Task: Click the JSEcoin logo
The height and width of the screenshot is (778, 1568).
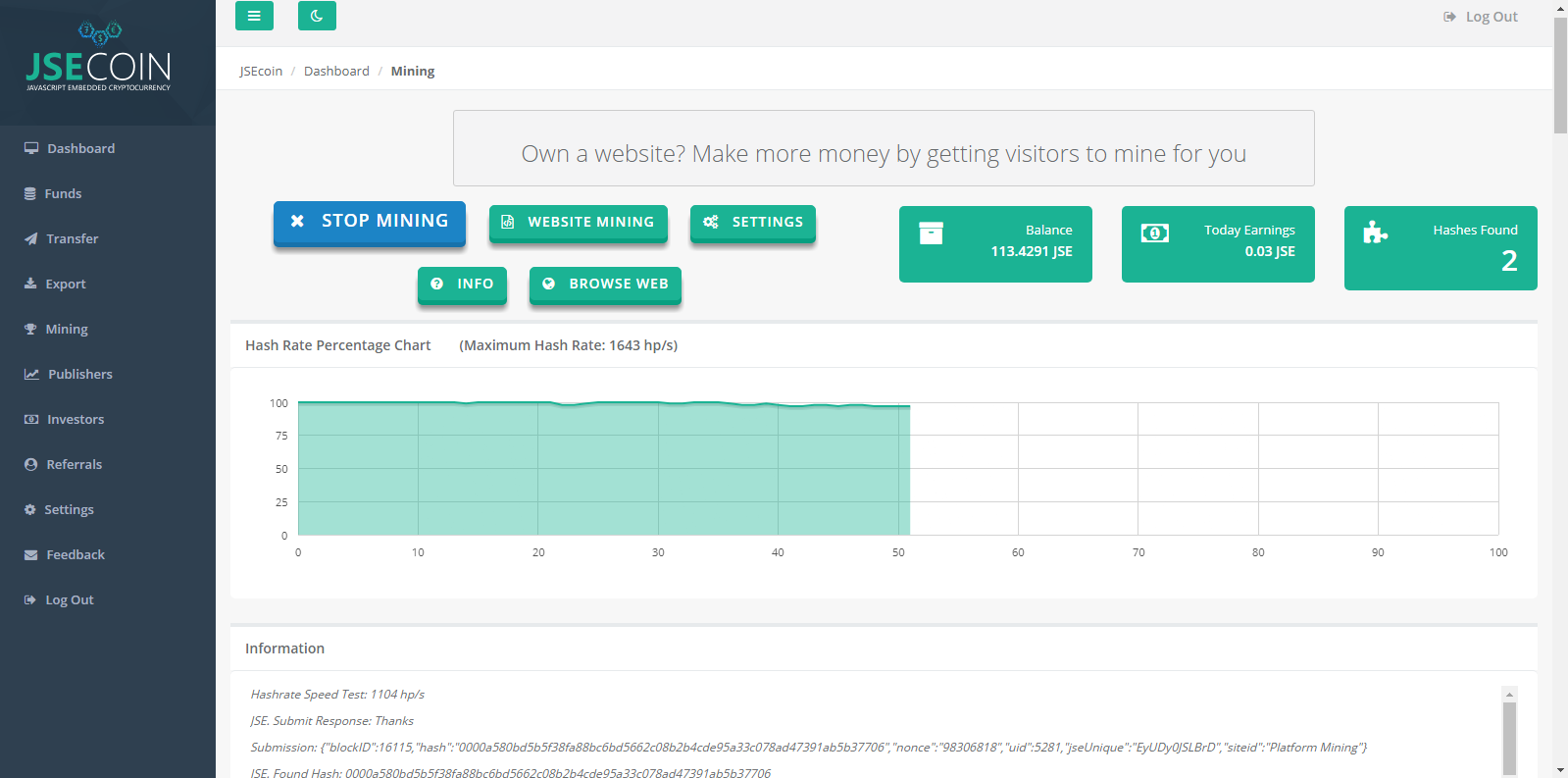Action: click(98, 57)
